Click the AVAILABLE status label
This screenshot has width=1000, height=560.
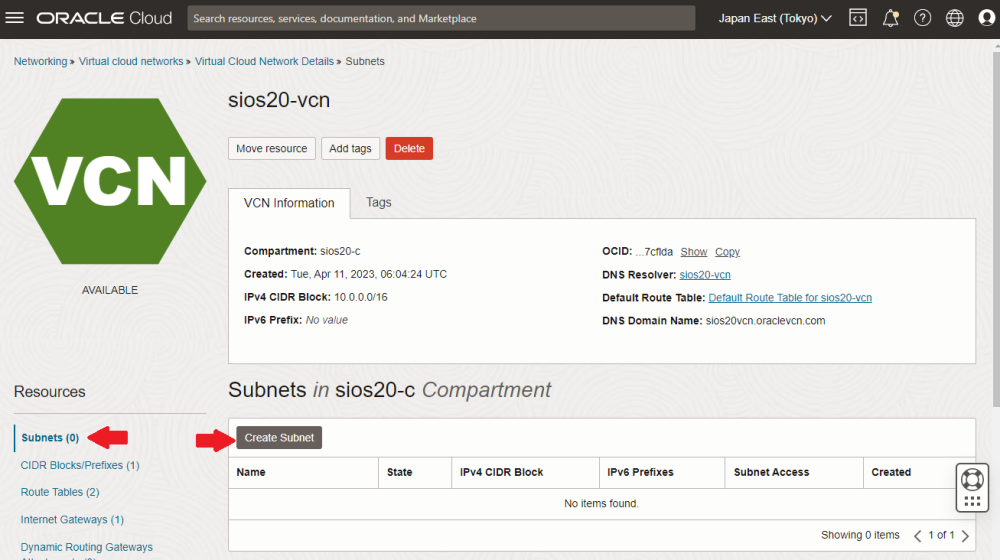click(x=110, y=290)
